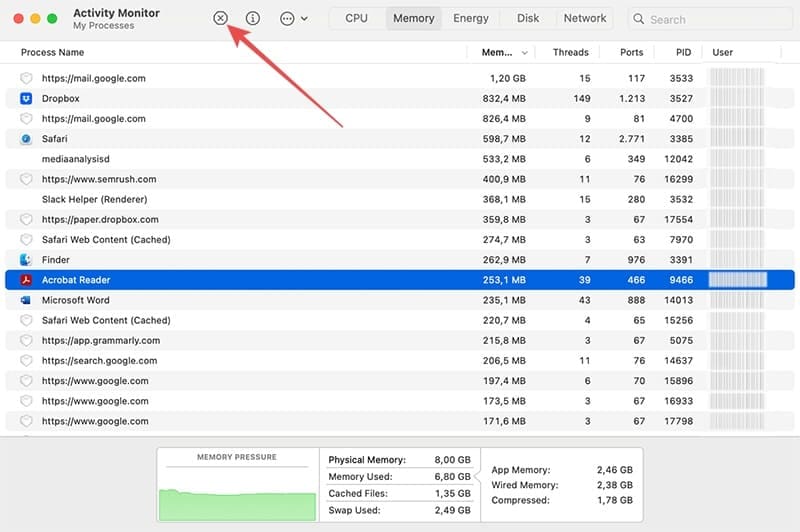Click the https://paper.dropbox.com process name

[x=100, y=219]
